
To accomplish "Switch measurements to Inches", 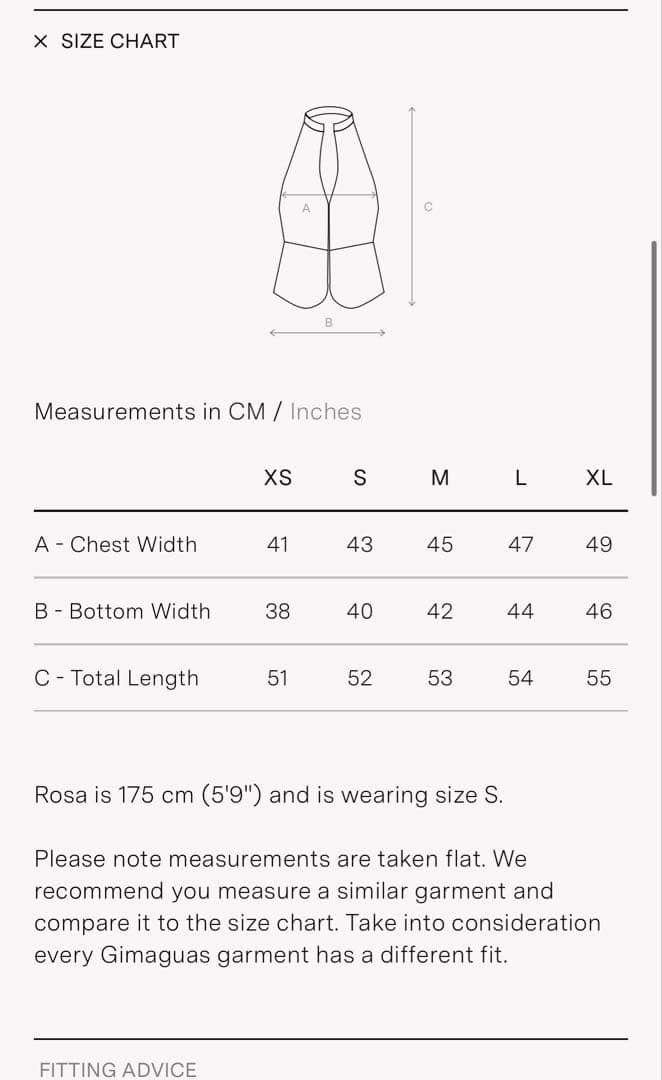I will 325,412.
